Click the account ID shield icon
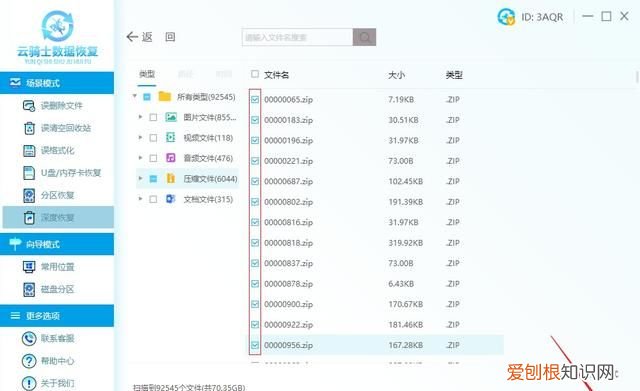This screenshot has width=640, height=391. (x=506, y=17)
